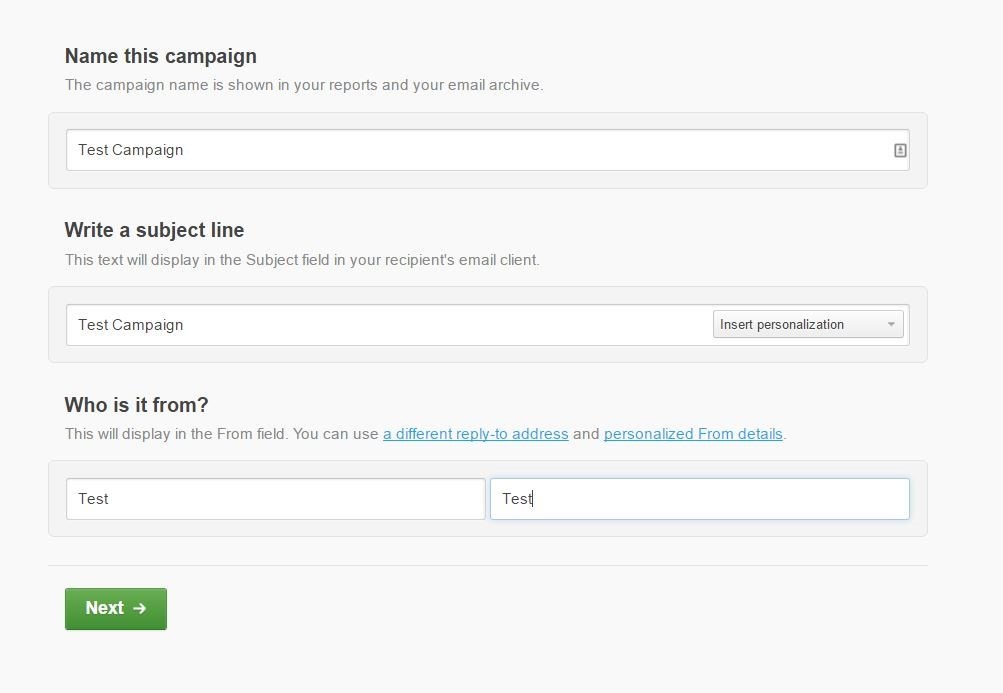Click the small triangle arrow beside Insert personalization

891,324
